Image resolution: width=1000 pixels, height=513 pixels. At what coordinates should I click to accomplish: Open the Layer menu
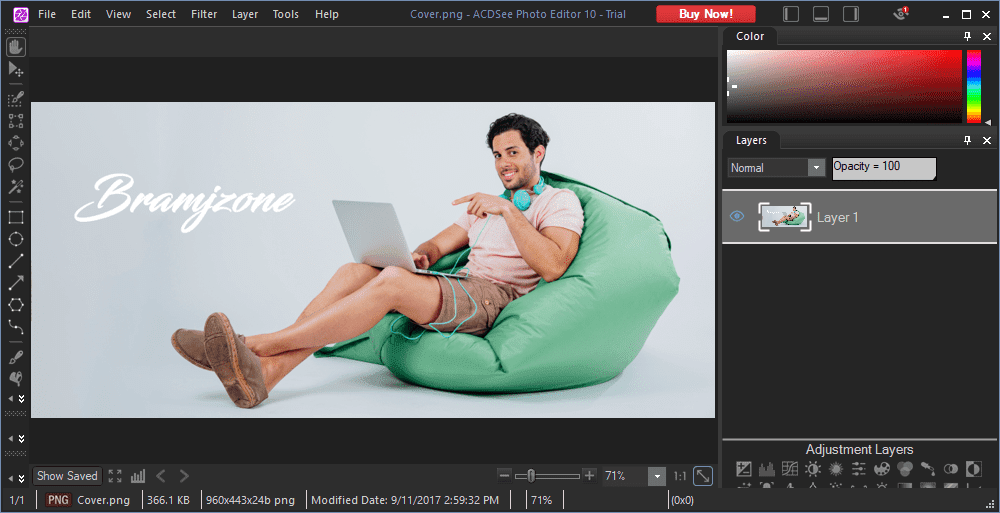click(x=245, y=14)
